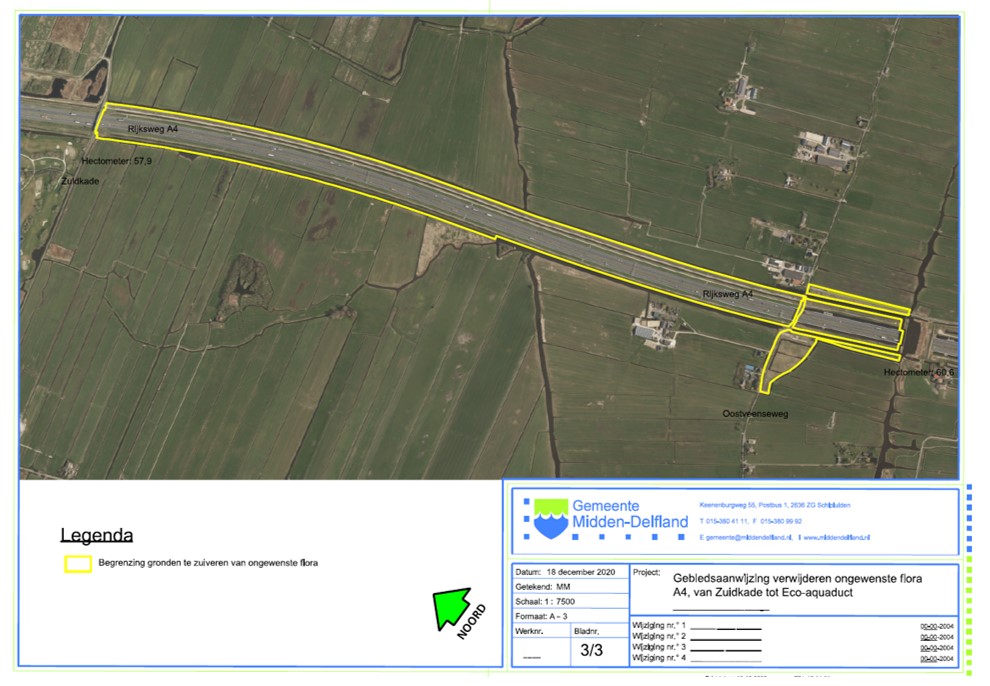Select the 'Datum: 18 december 2020' field
Image resolution: width=990 pixels, height=686 pixels.
pyautogui.click(x=567, y=572)
